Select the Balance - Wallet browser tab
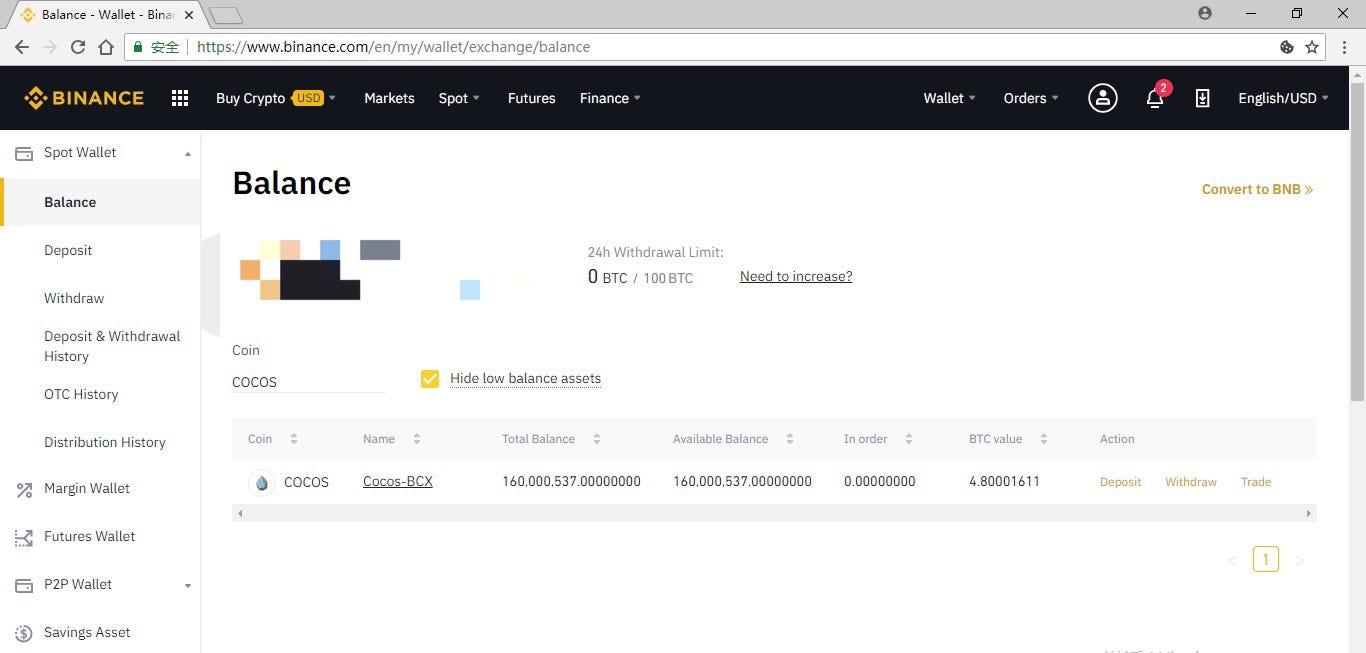The height and width of the screenshot is (653, 1366). coord(106,15)
